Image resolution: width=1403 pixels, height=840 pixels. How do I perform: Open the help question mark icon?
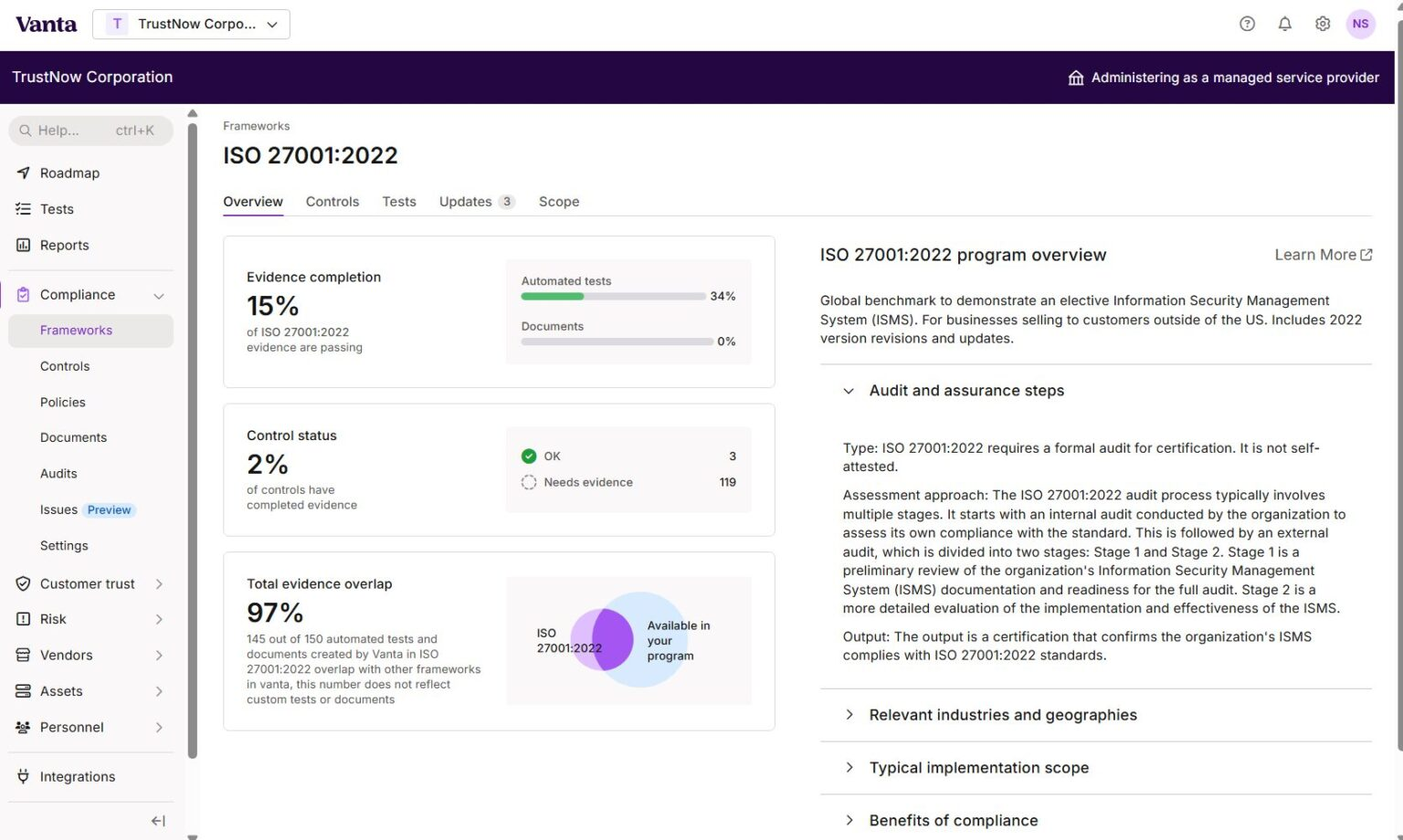[1247, 24]
